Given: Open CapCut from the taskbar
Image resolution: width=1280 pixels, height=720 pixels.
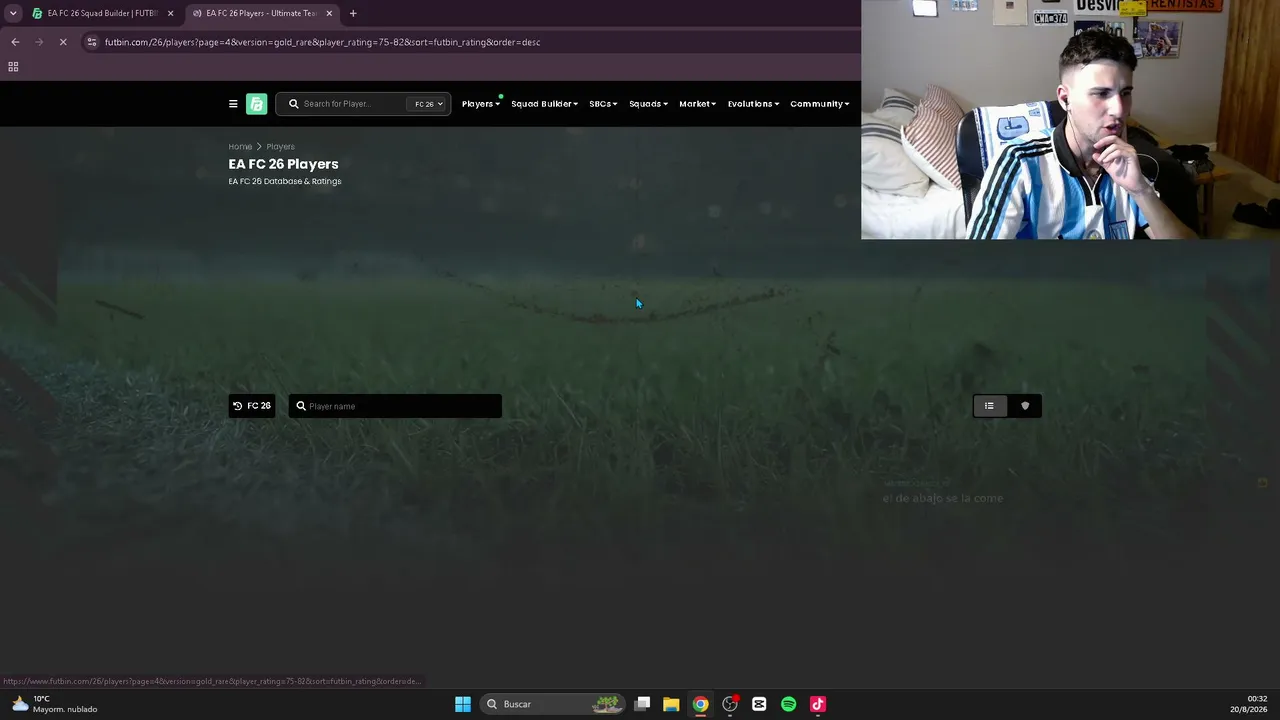Looking at the screenshot, I should 759,704.
